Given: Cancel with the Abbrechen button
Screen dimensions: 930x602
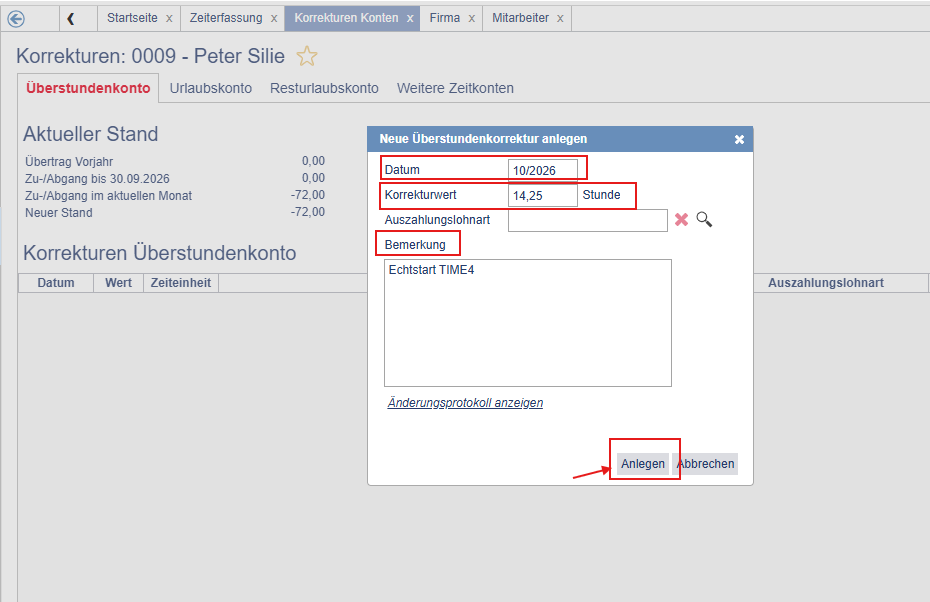Looking at the screenshot, I should pos(705,464).
